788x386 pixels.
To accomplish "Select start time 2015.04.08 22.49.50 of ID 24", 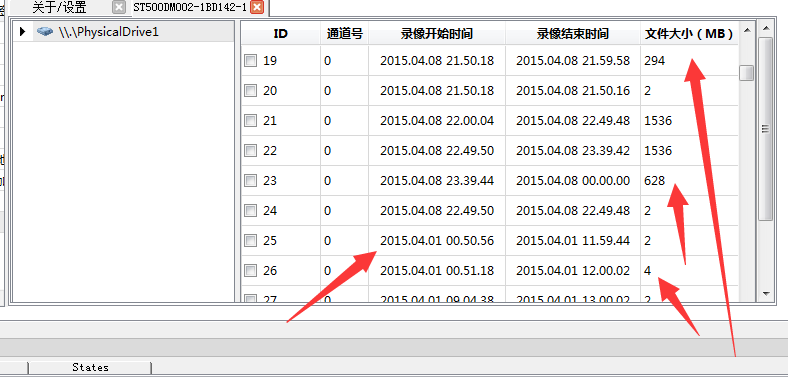I will point(437,211).
